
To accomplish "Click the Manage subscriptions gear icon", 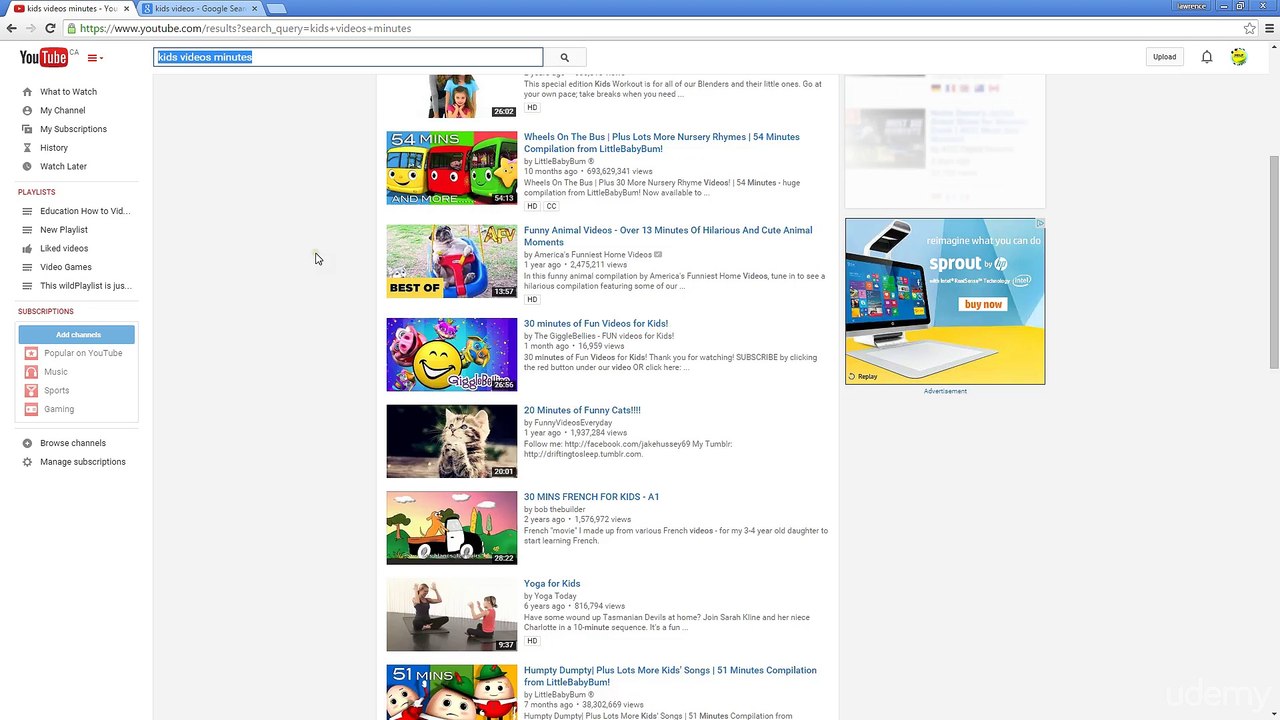I will (27, 462).
